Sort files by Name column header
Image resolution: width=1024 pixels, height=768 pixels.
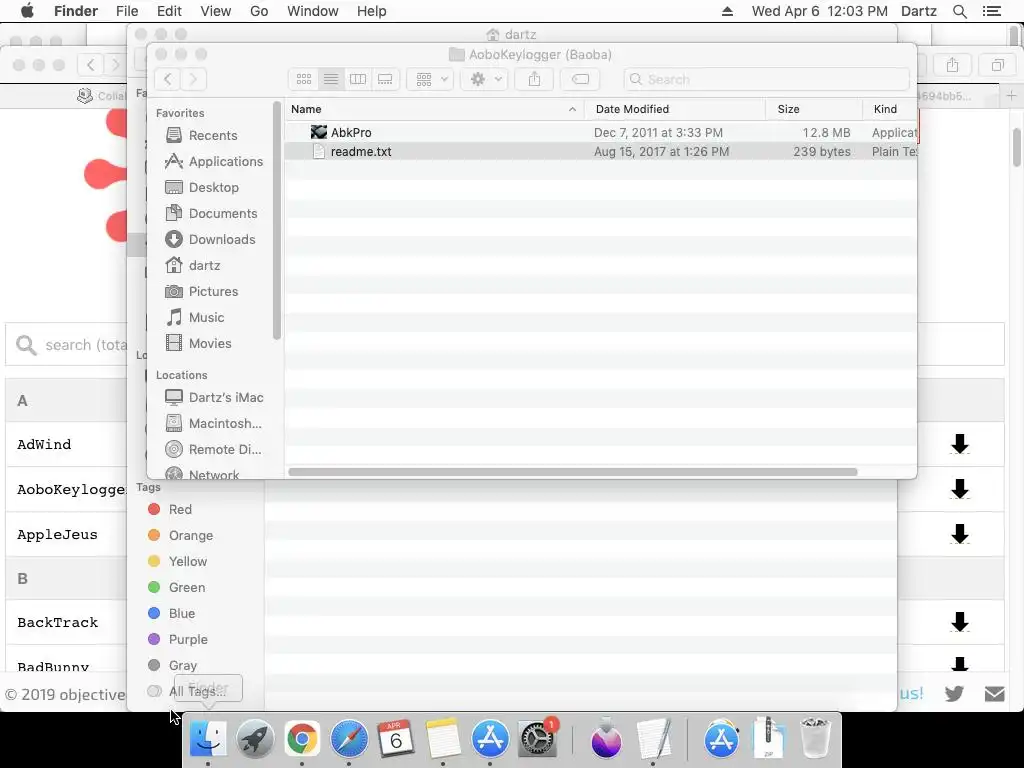(434, 109)
